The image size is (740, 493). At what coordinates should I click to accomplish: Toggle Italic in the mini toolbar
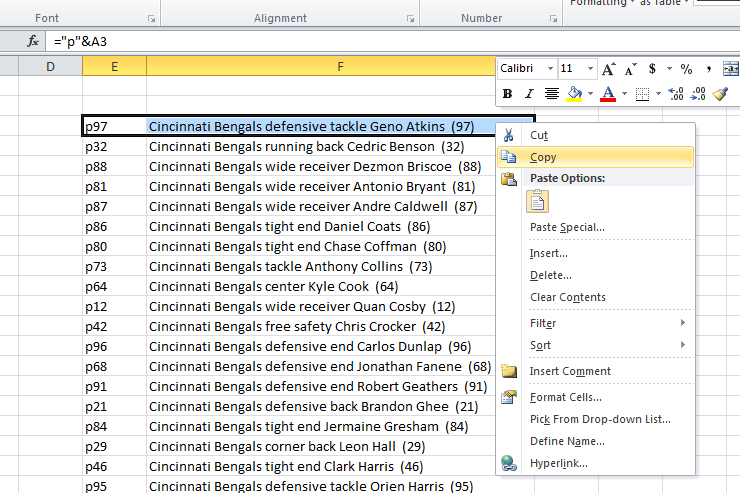point(529,94)
